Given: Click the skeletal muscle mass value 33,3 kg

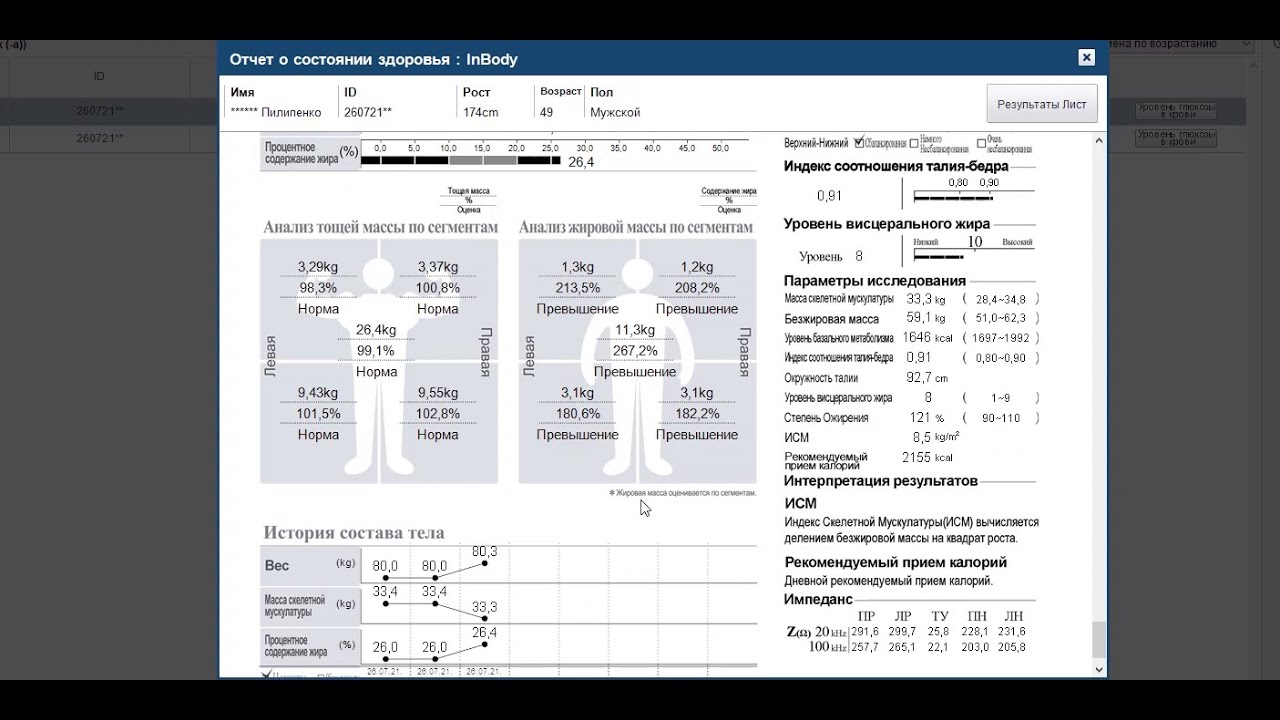Looking at the screenshot, I should [x=925, y=299].
